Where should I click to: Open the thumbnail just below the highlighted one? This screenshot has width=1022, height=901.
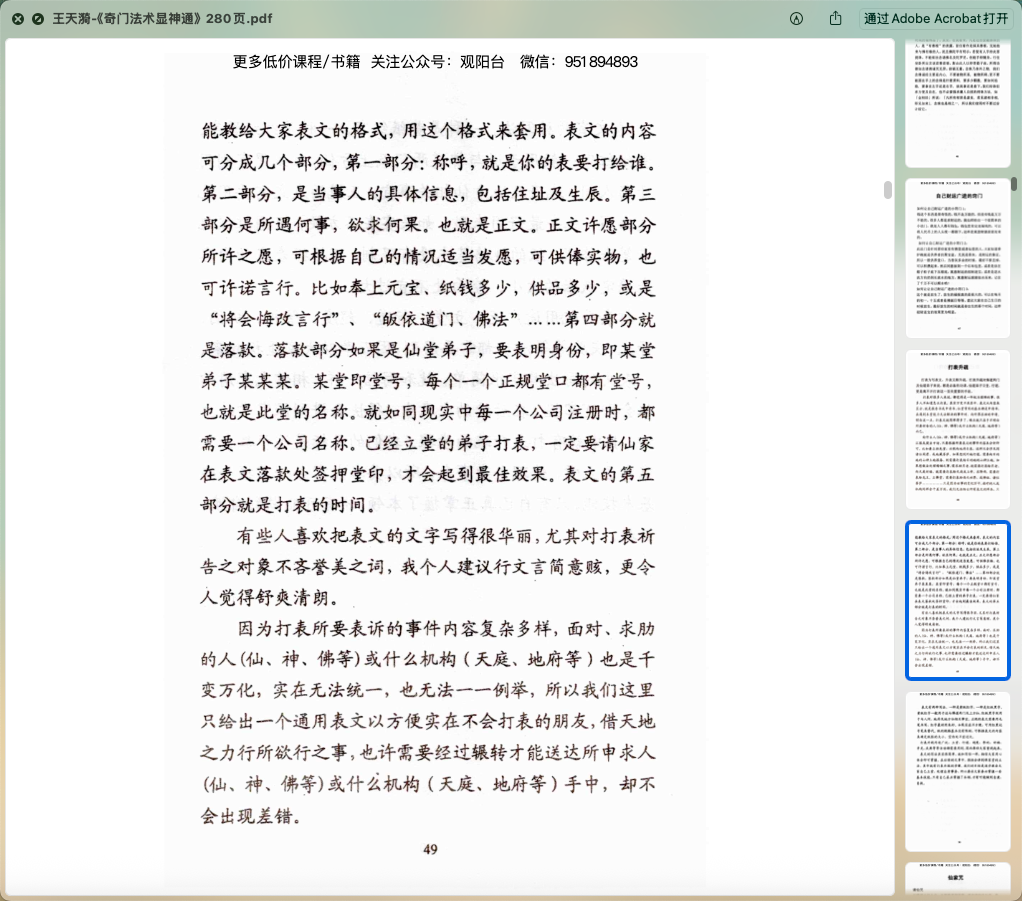[x=957, y=771]
